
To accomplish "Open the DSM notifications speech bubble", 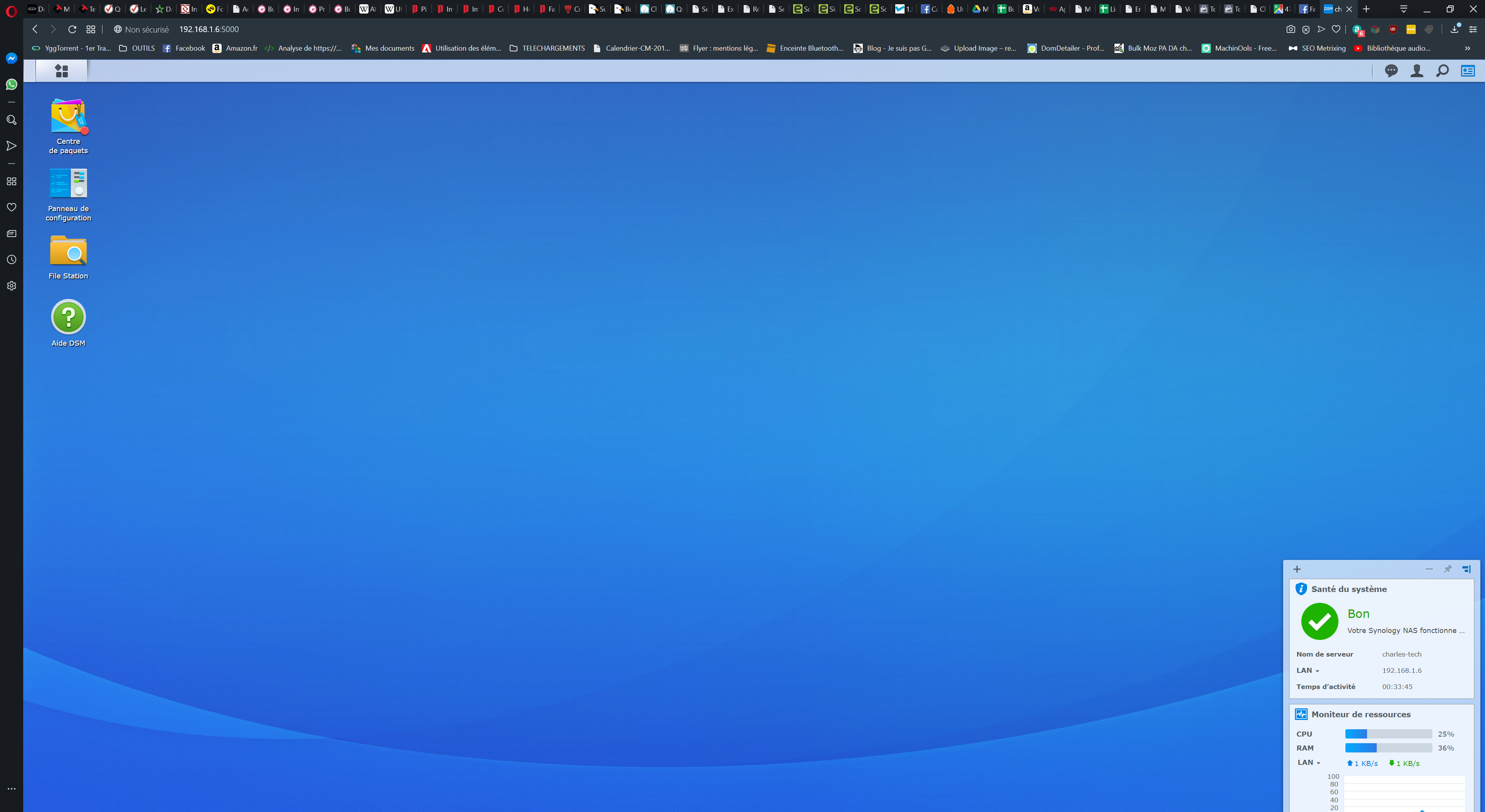I will coord(1391,71).
